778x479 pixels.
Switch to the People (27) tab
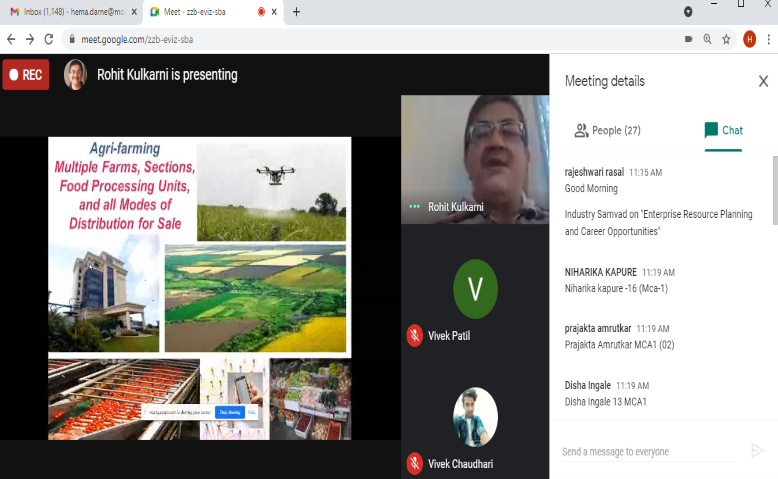tap(607, 130)
